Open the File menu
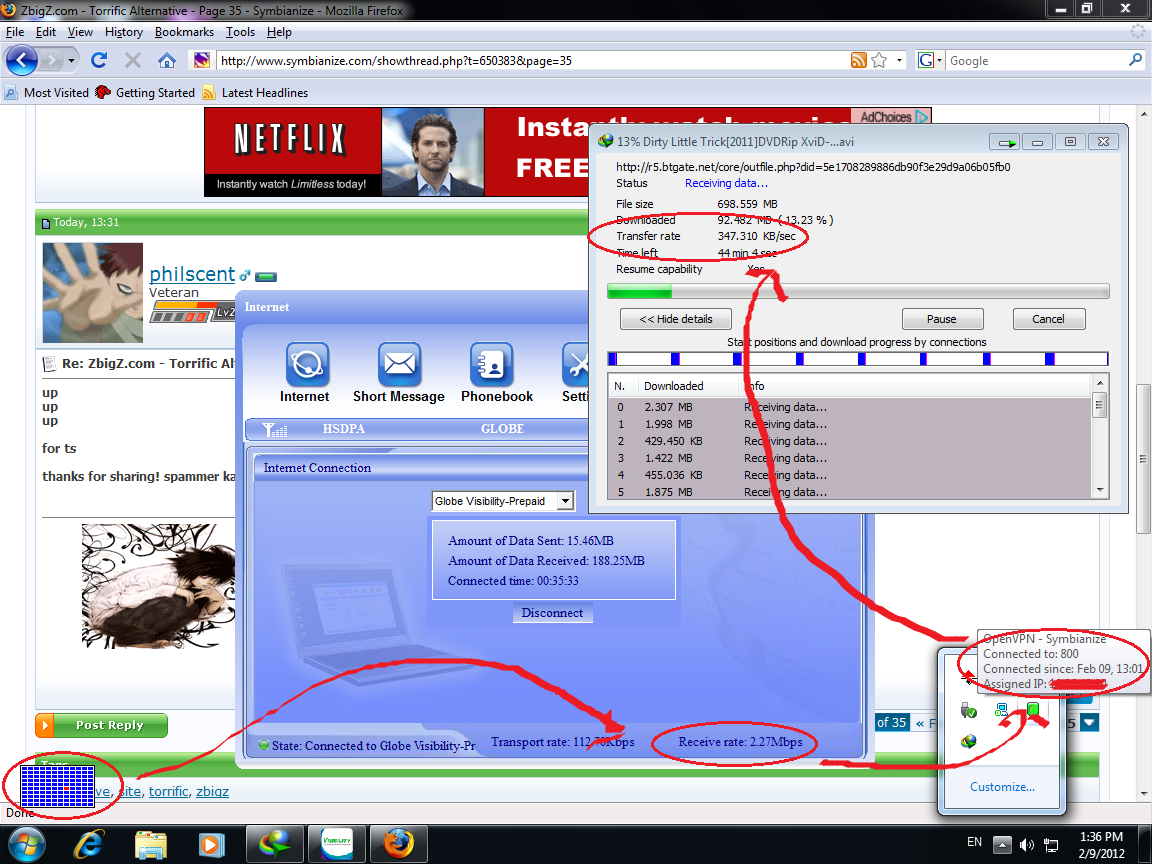This screenshot has height=864, width=1152. [x=15, y=32]
